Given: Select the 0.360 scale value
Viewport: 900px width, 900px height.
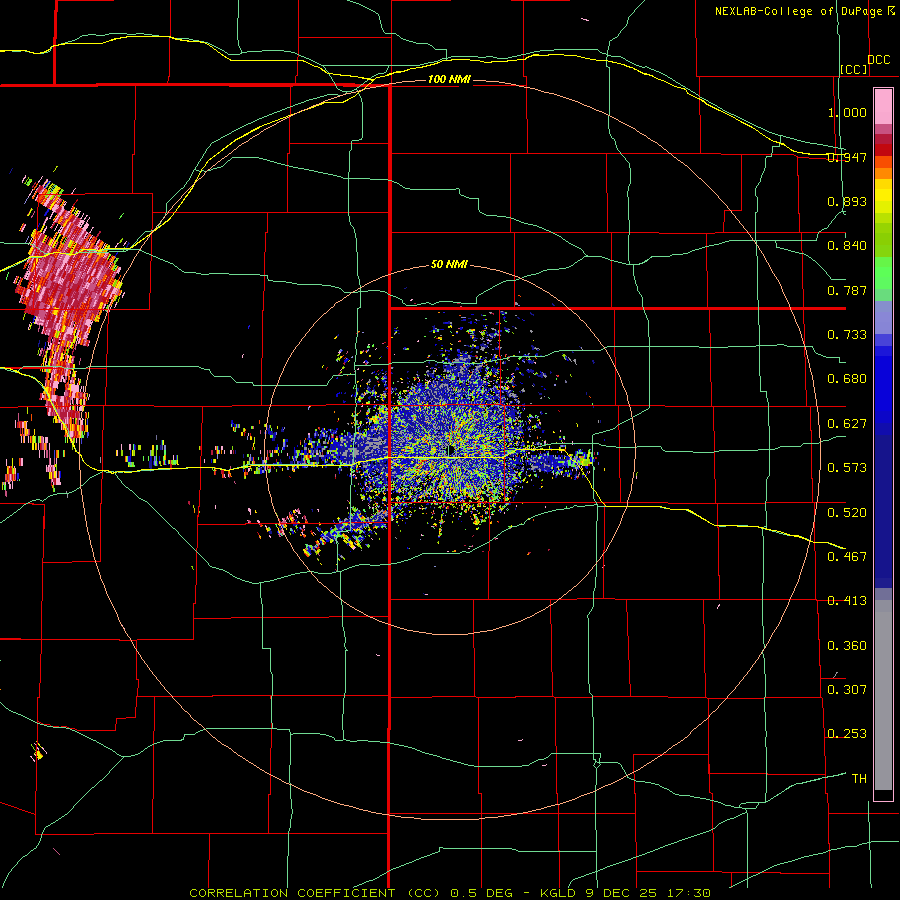Looking at the screenshot, I should [847, 646].
